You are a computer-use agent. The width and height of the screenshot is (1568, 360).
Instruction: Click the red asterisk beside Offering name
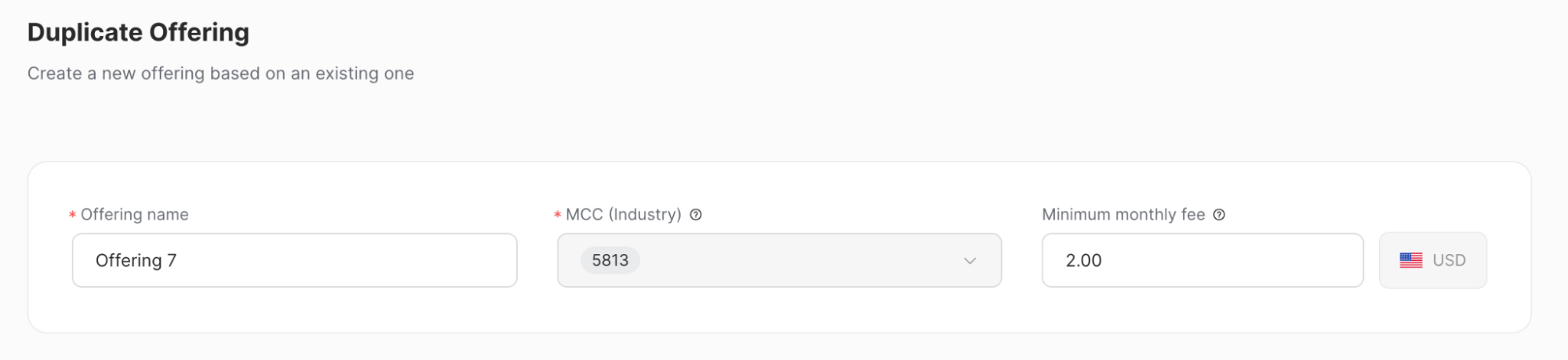(73, 216)
